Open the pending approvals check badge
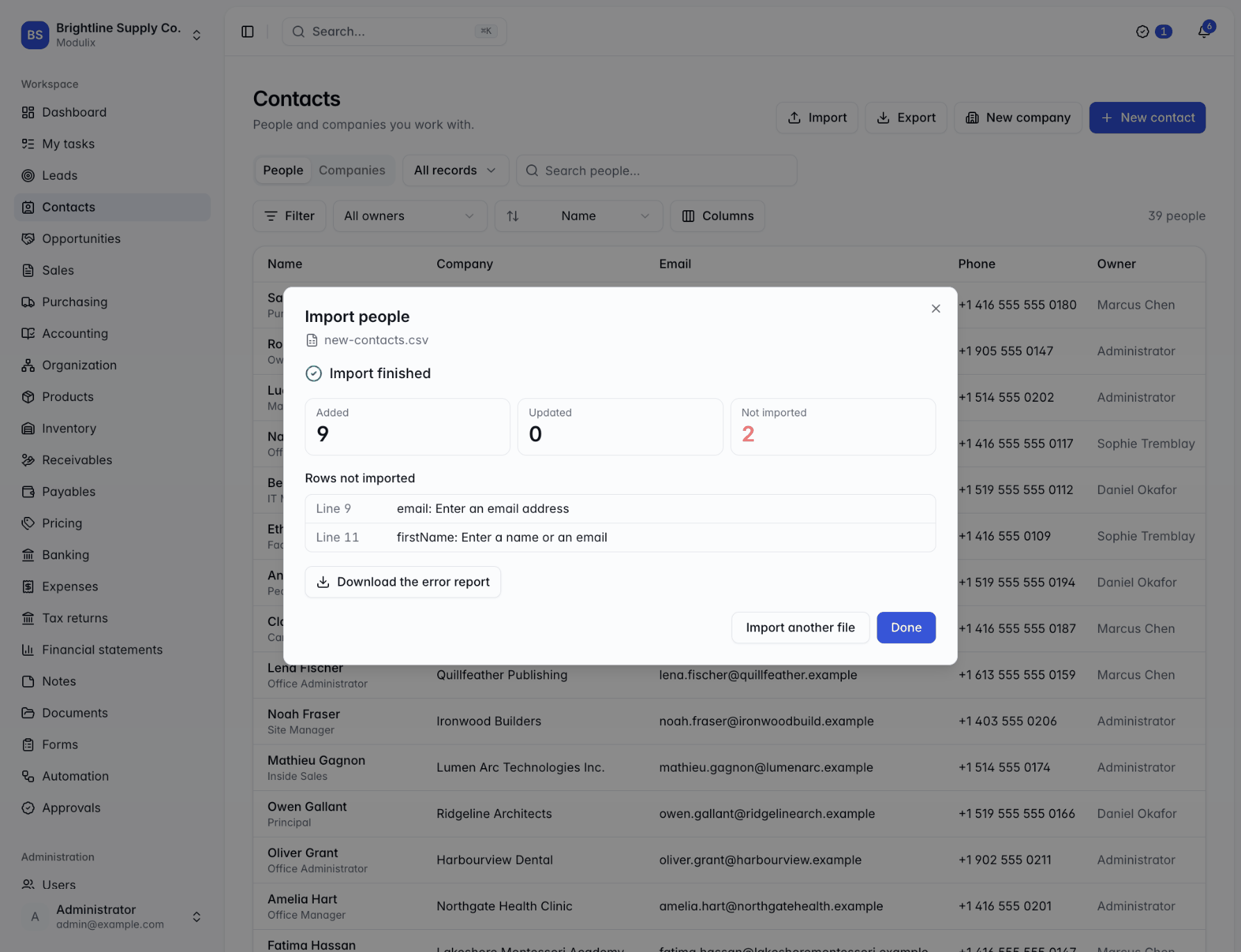The width and height of the screenshot is (1241, 952). coord(1154,32)
